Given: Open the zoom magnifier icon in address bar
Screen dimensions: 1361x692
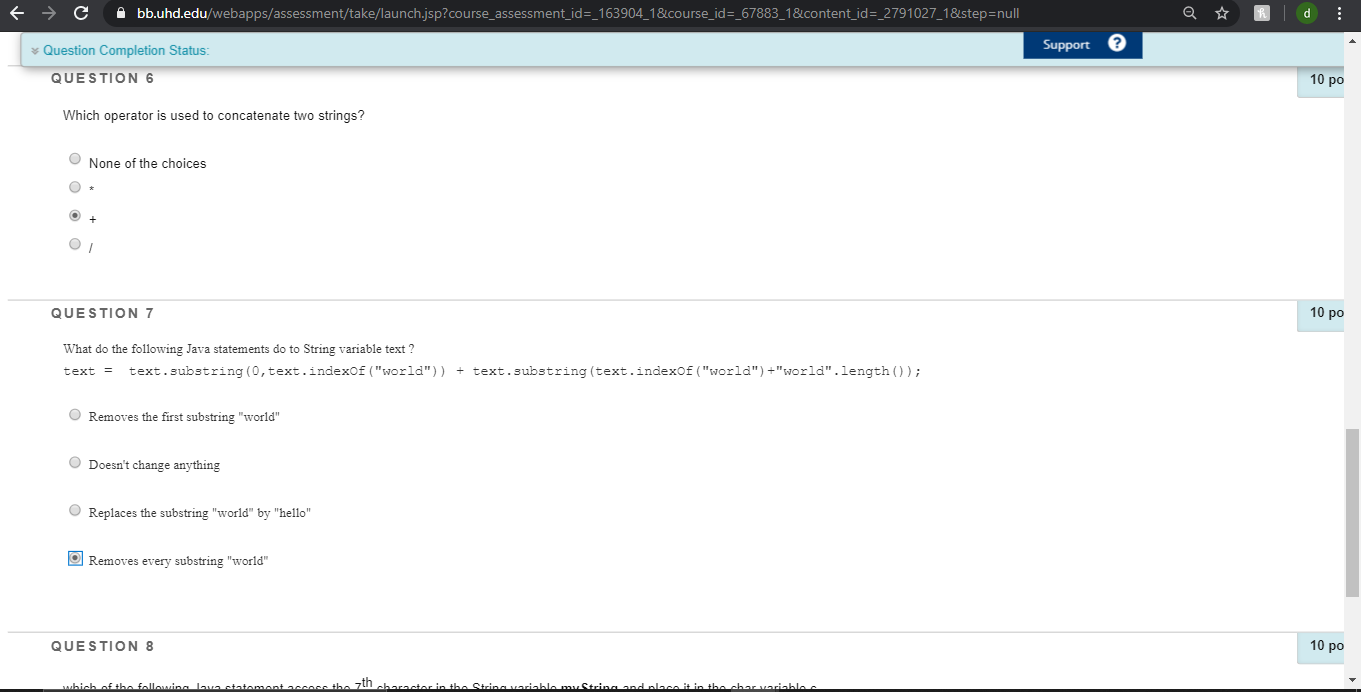Looking at the screenshot, I should tap(1190, 14).
